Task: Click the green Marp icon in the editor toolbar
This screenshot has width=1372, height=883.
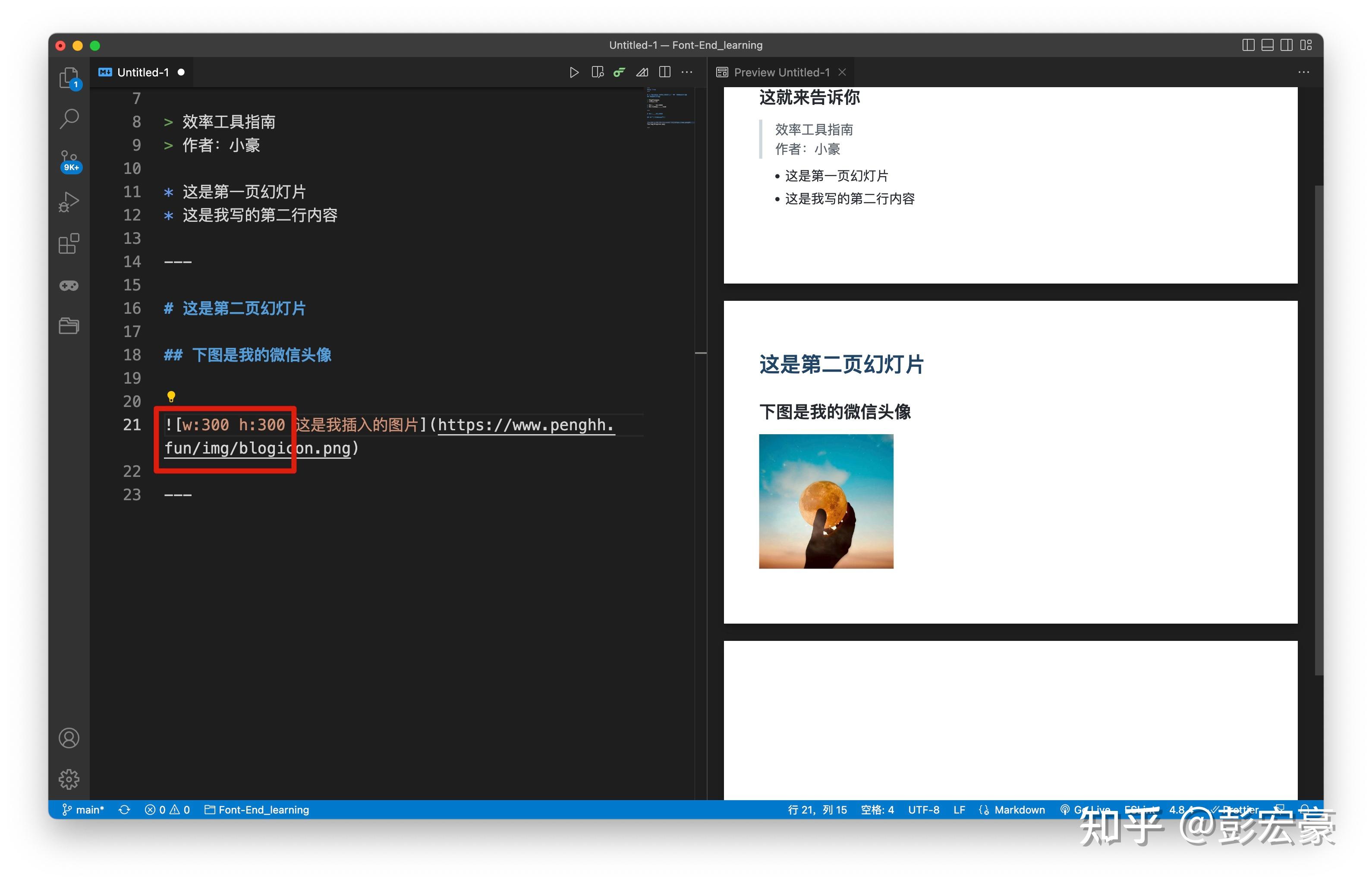Action: point(619,72)
